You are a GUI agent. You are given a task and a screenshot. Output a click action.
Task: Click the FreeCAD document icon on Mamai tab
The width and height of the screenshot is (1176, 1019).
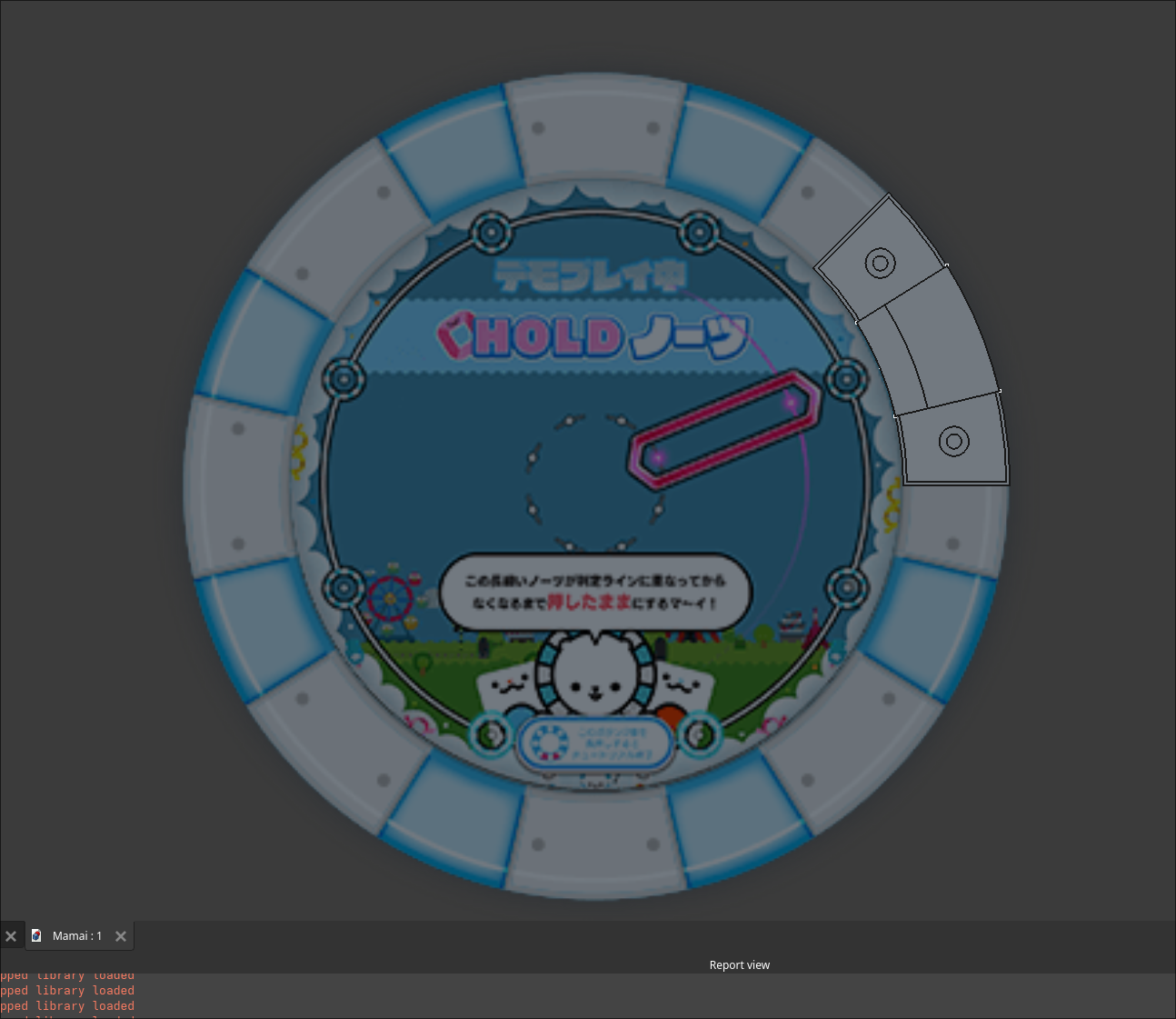(36, 935)
